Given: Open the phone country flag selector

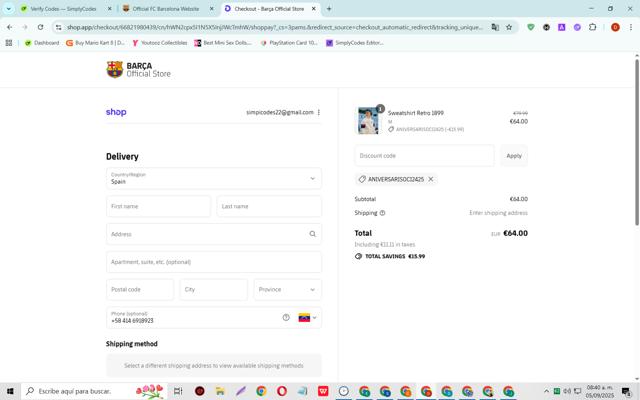Looking at the screenshot, I should point(308,318).
